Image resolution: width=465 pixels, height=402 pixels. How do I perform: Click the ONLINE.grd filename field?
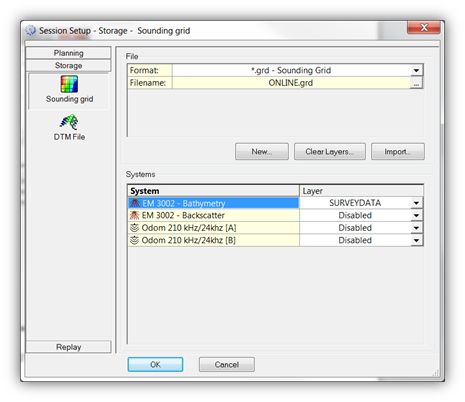point(291,83)
